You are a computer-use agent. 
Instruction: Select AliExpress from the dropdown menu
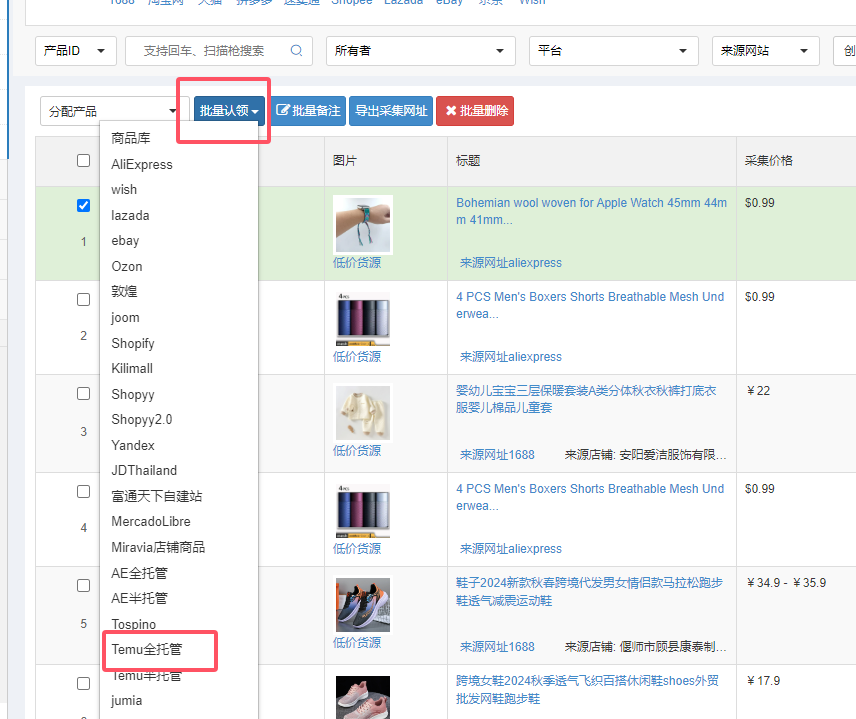142,164
